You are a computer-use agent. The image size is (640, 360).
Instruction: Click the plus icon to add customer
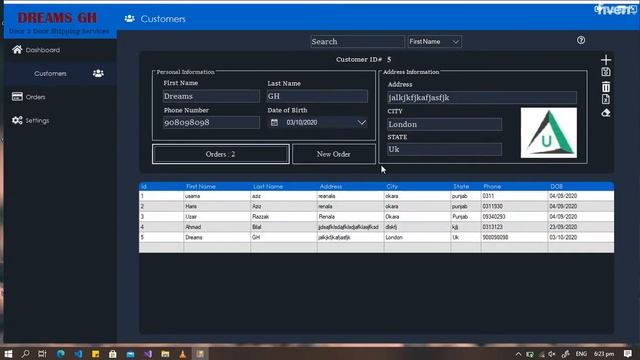point(606,60)
